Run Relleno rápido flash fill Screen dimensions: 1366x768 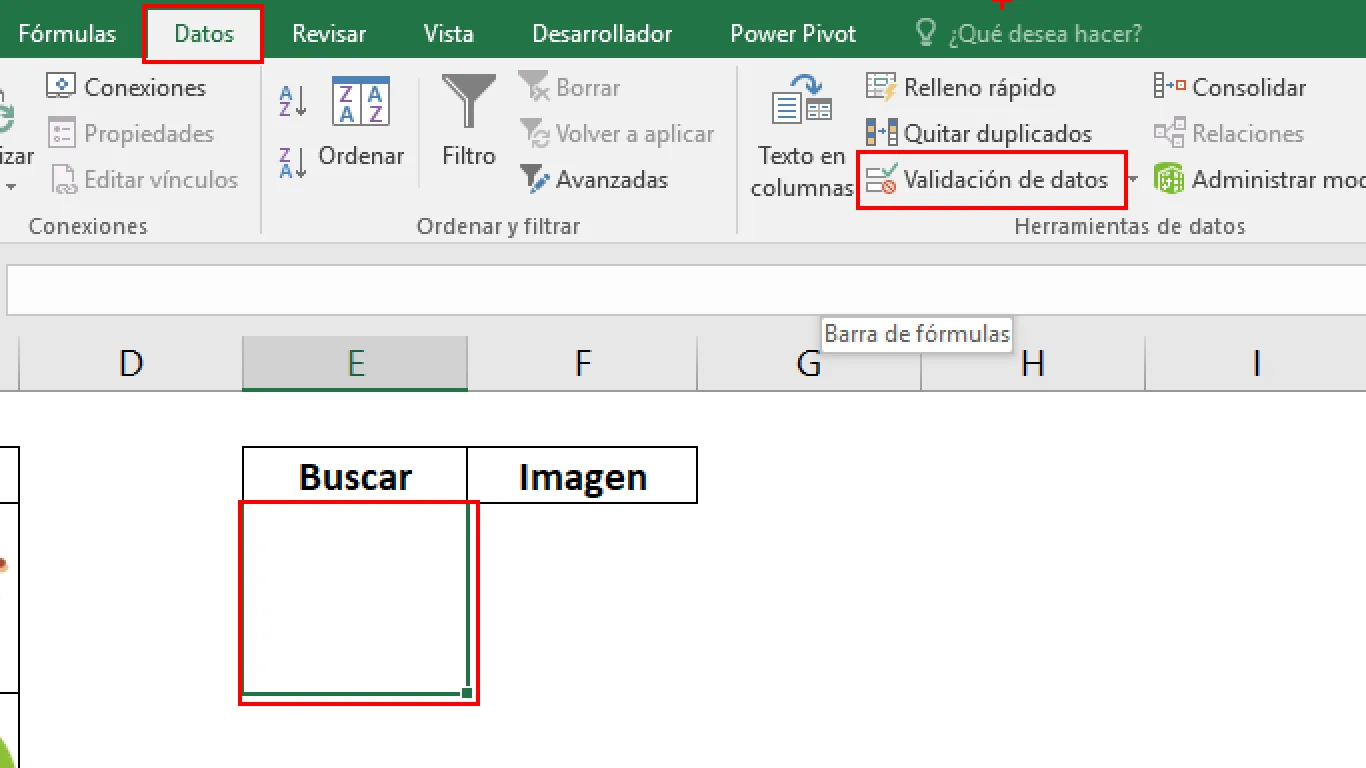(961, 88)
